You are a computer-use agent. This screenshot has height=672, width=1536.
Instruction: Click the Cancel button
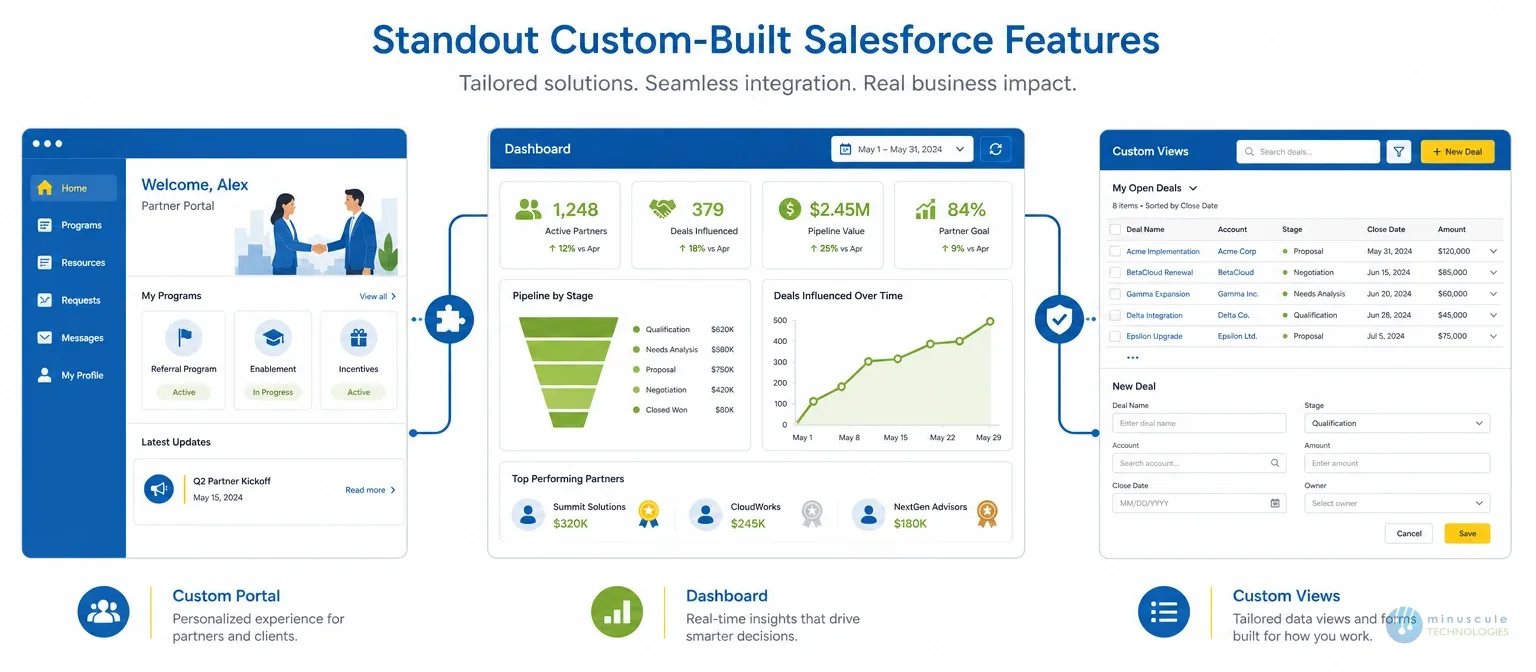tap(1409, 533)
